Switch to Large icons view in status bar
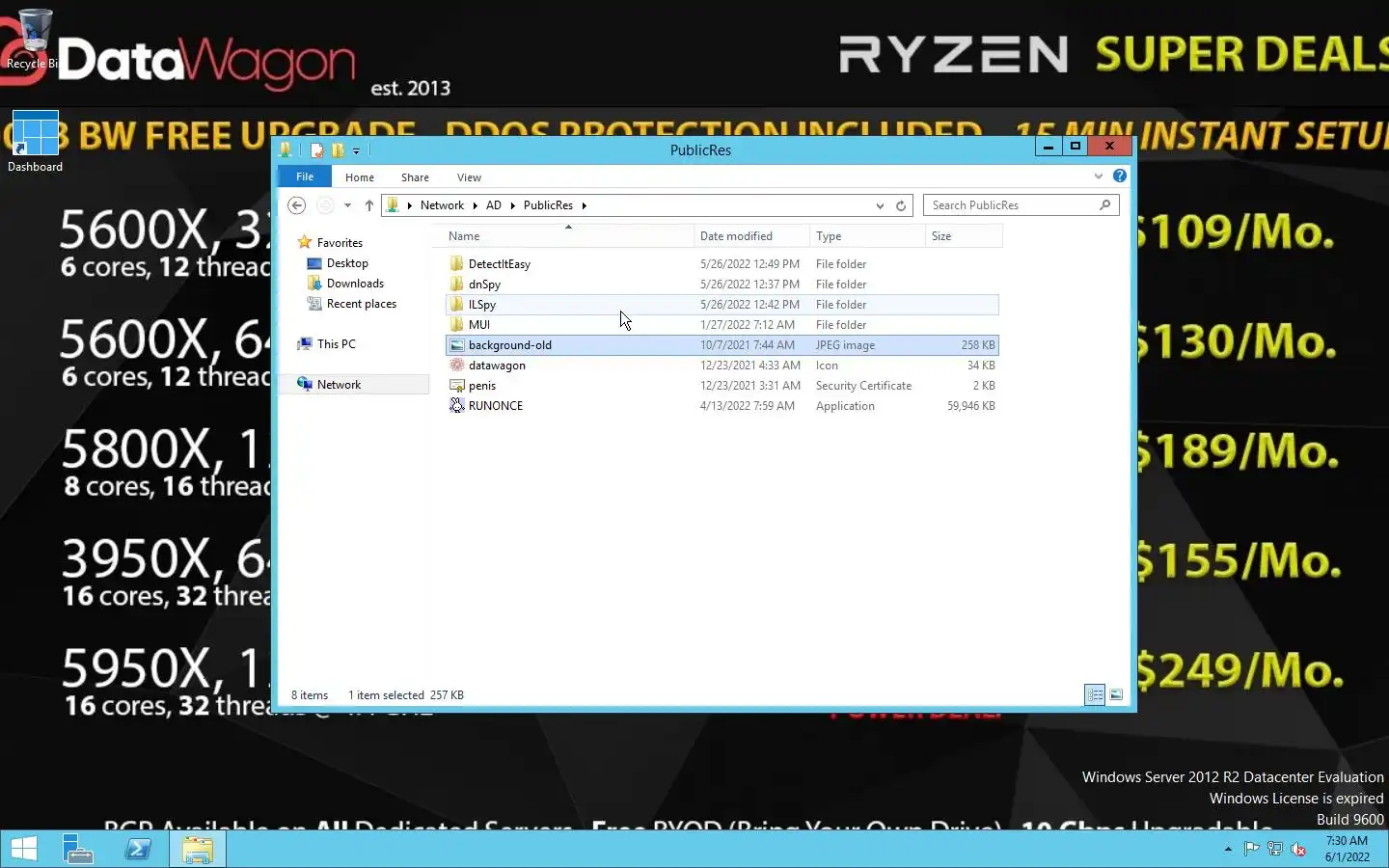This screenshot has height=868, width=1389. (x=1116, y=694)
